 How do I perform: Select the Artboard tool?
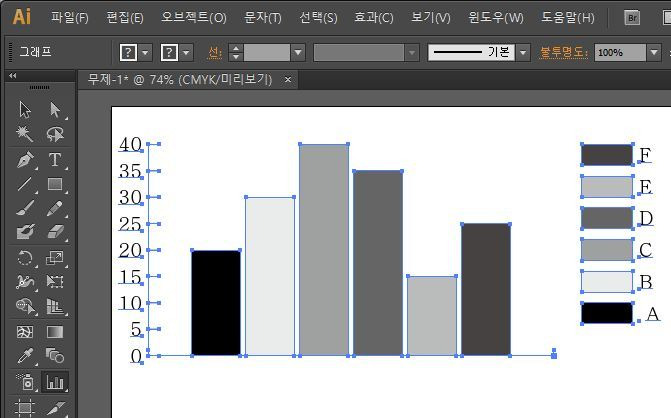(x=25, y=407)
